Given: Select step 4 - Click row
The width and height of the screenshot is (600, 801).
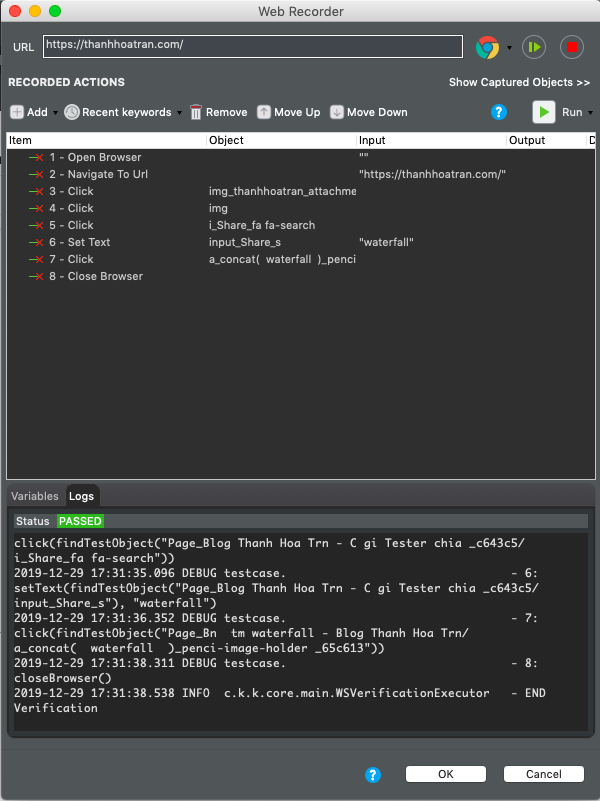Looking at the screenshot, I should [301, 208].
